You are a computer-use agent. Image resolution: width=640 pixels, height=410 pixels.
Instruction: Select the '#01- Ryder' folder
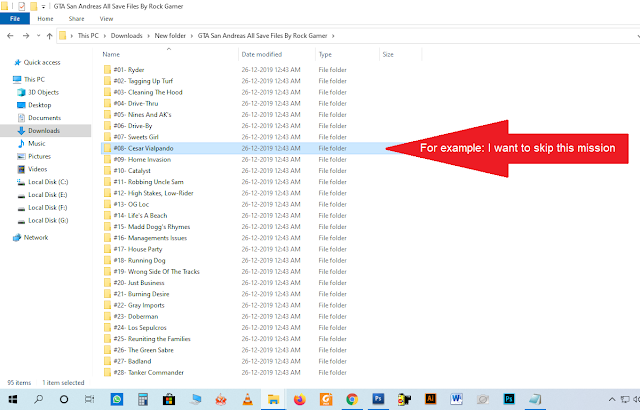[129, 70]
